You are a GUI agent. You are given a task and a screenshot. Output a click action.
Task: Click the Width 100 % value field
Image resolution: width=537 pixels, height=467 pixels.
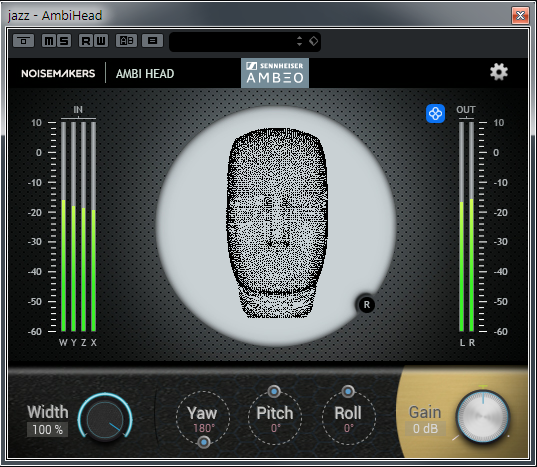click(x=48, y=429)
